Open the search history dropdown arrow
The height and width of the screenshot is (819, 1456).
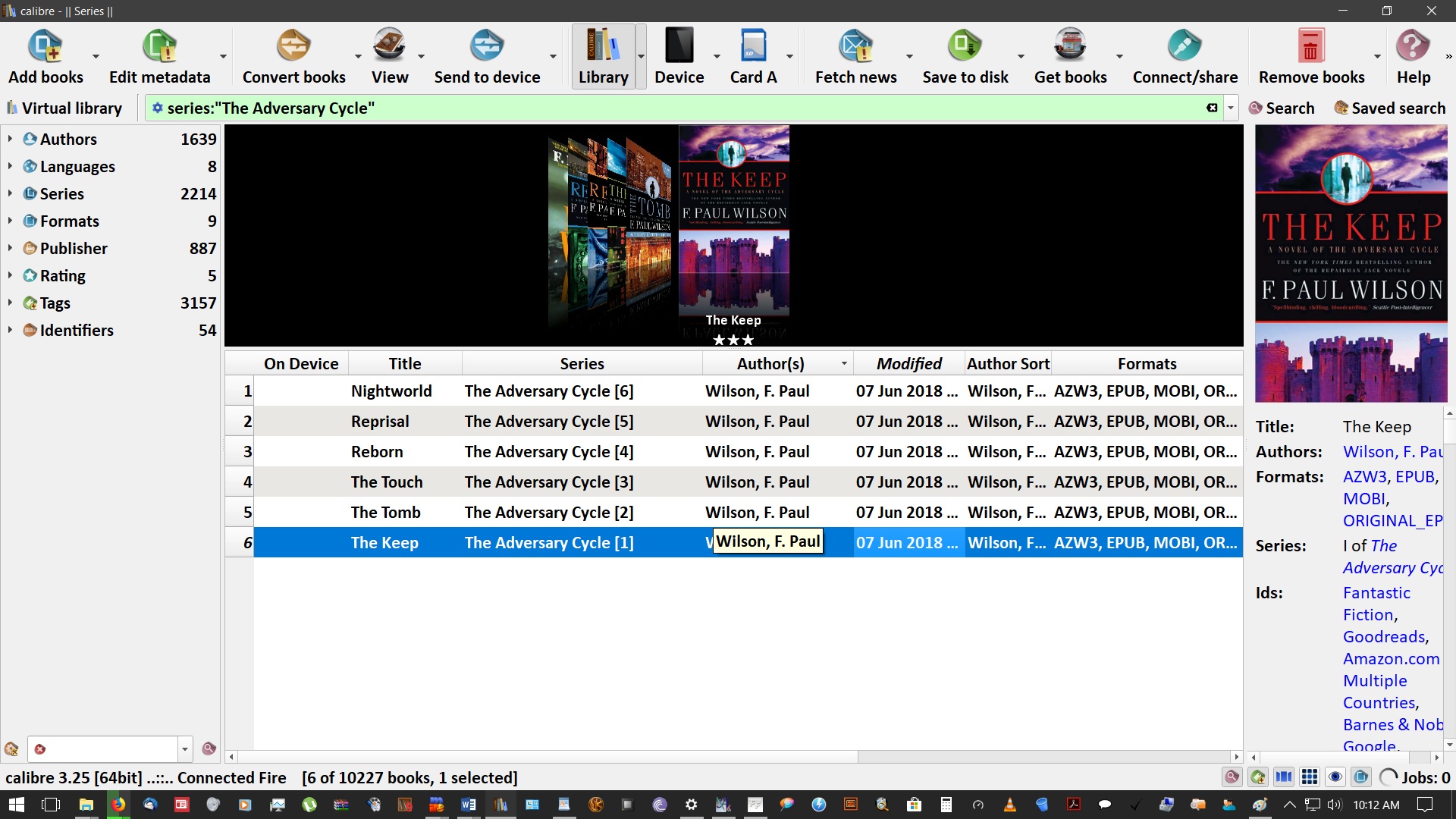(x=1231, y=108)
